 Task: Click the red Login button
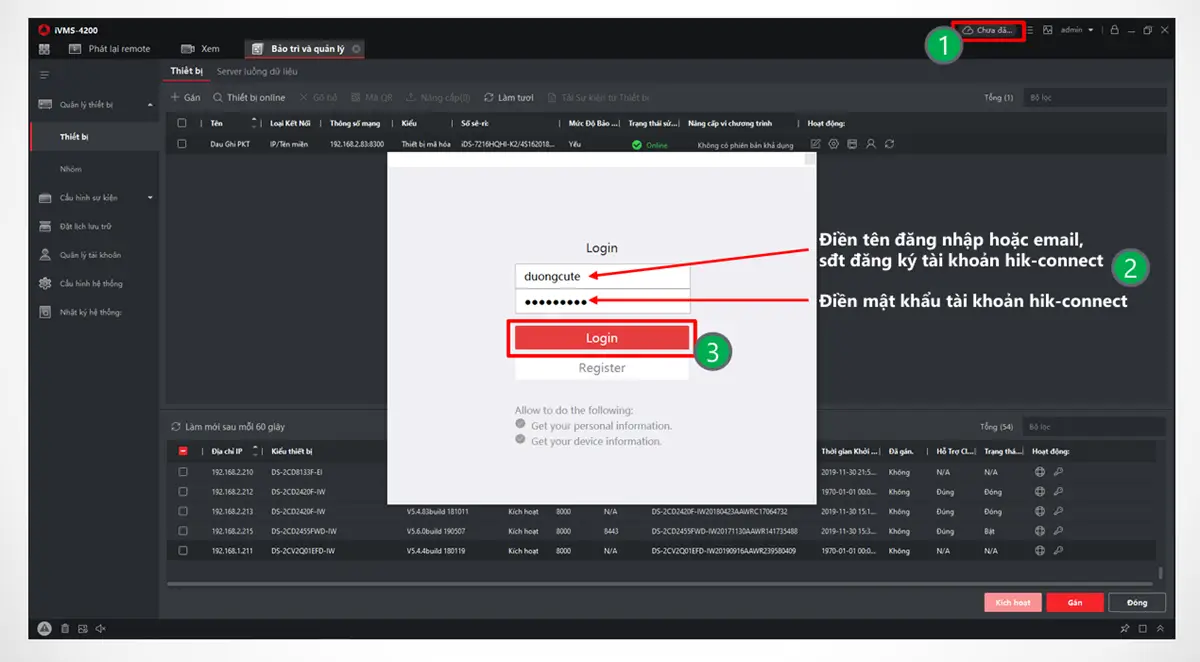click(602, 338)
